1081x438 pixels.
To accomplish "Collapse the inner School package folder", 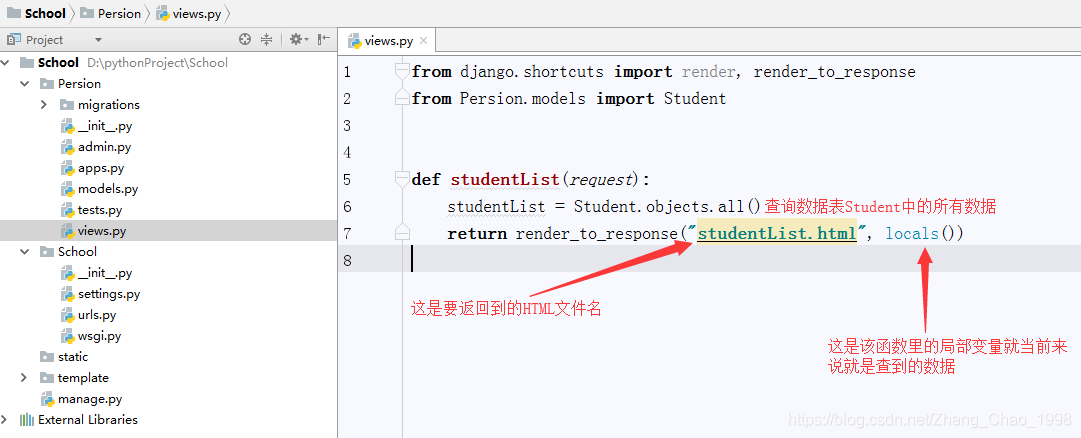I will 25,252.
